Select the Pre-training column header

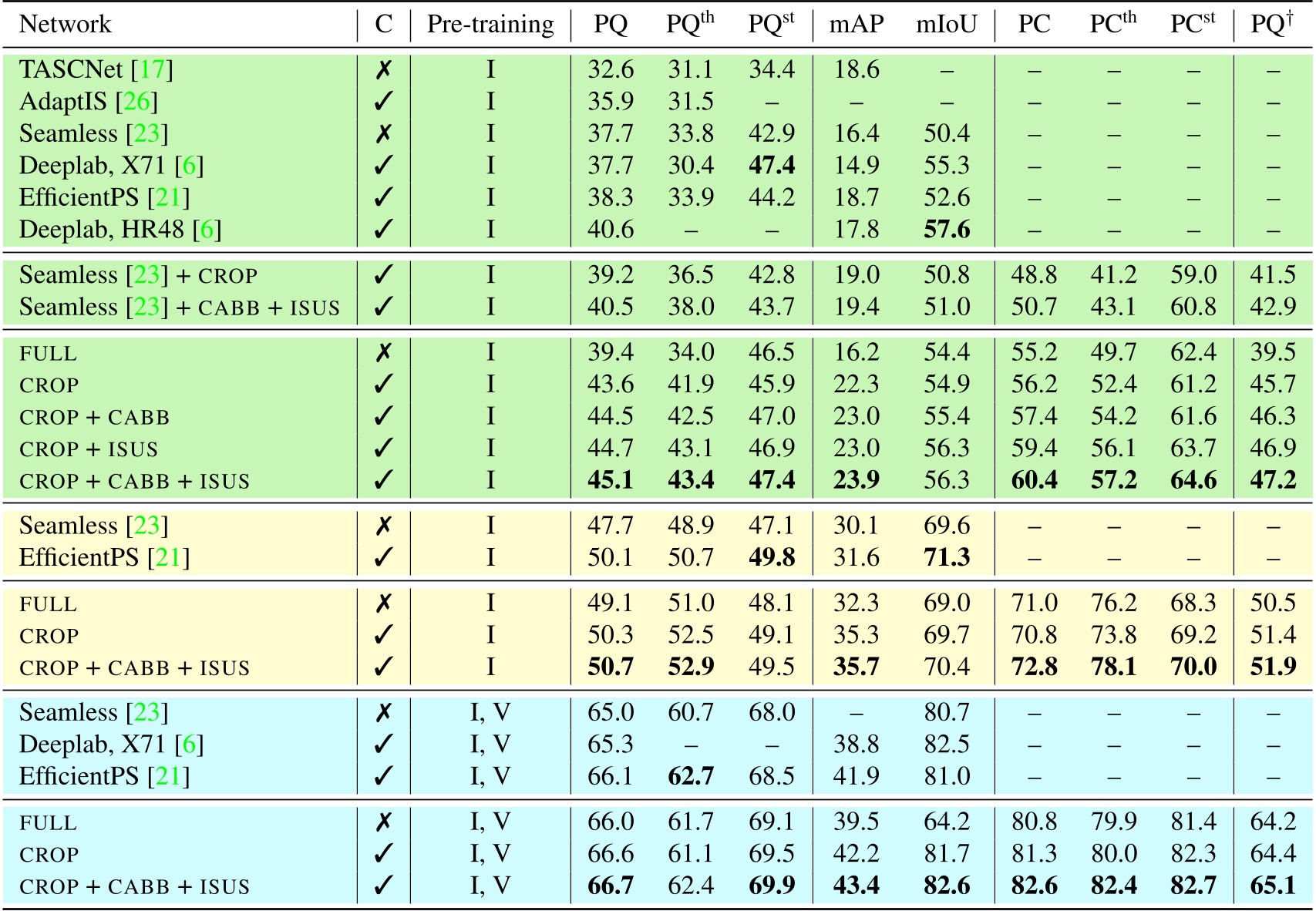(x=490, y=25)
